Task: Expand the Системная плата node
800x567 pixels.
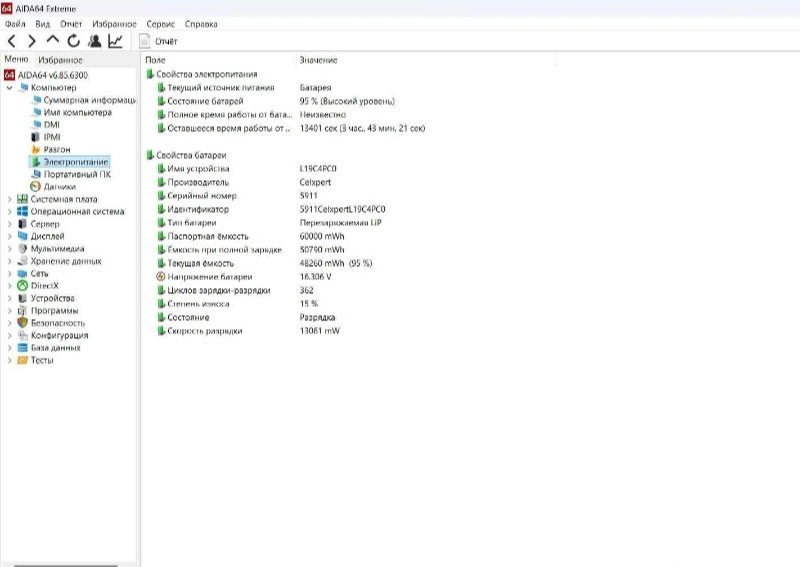Action: pos(10,199)
